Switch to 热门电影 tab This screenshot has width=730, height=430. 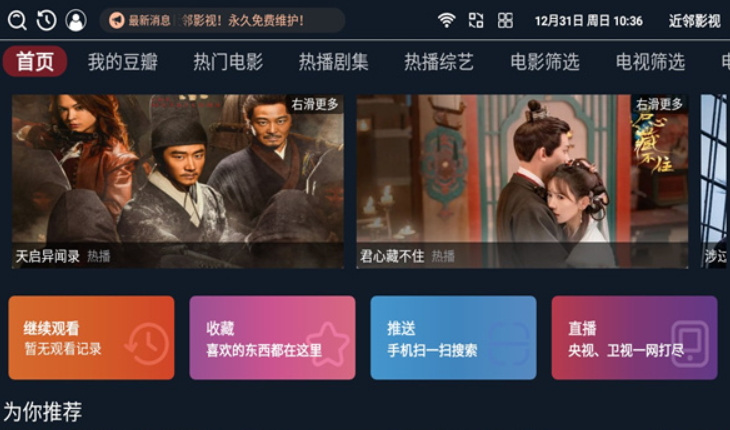pyautogui.click(x=228, y=61)
